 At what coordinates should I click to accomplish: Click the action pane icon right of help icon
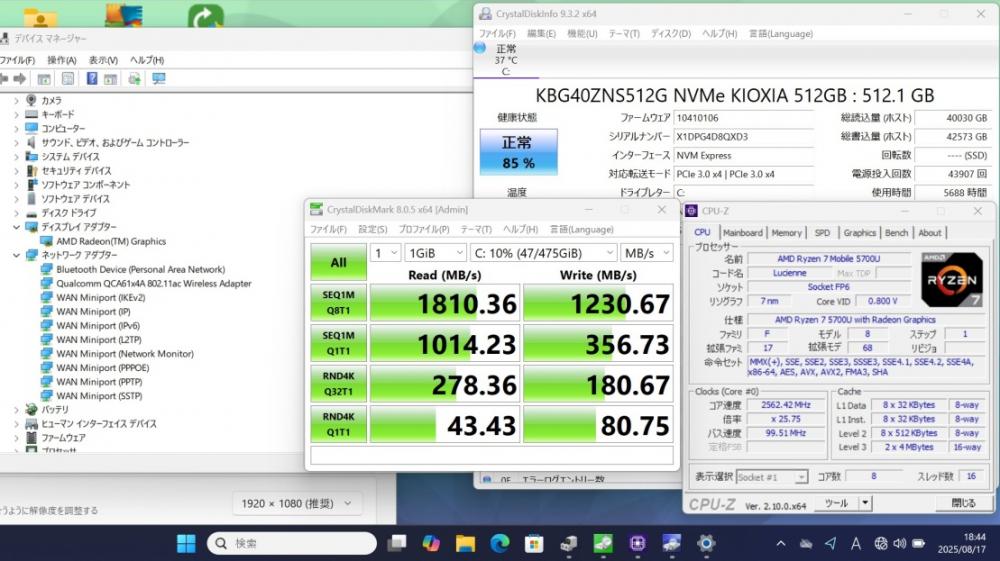click(x=110, y=79)
